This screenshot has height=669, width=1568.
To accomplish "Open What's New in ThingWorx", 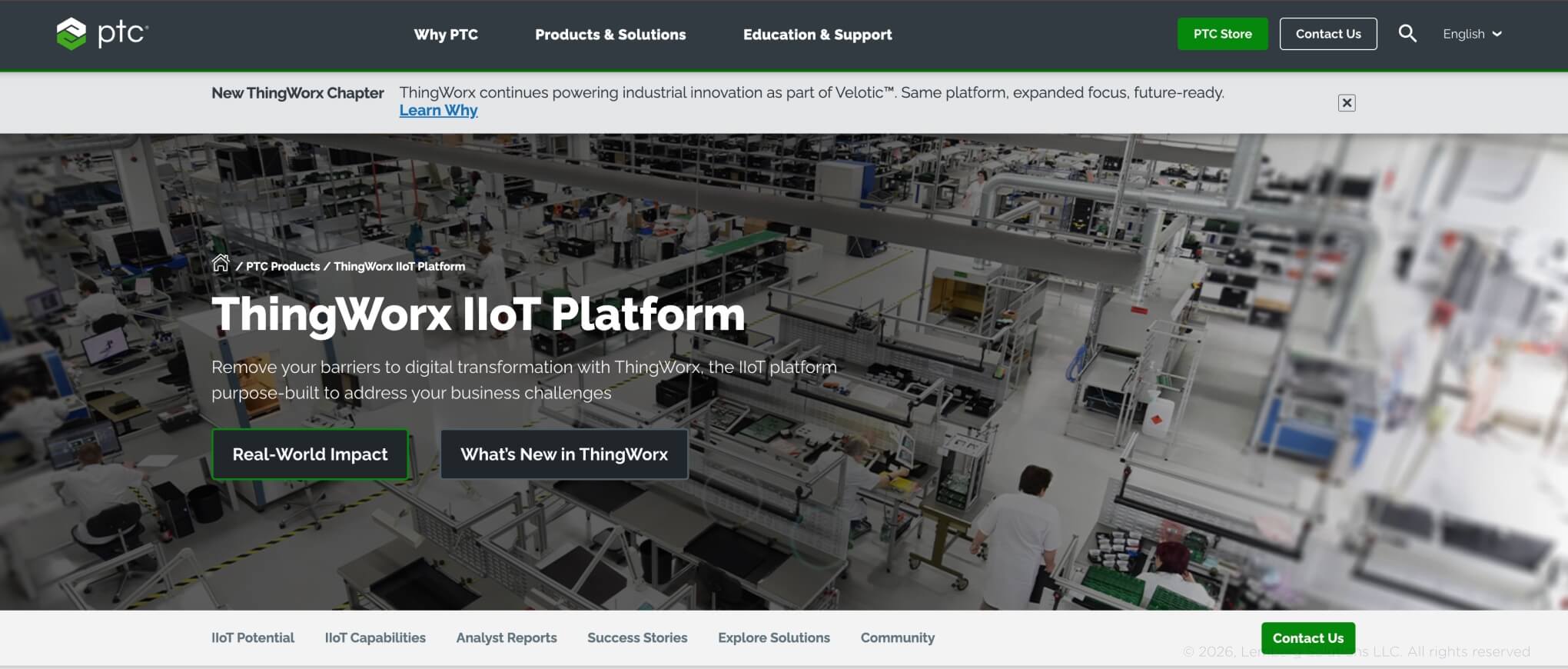I will (564, 454).
